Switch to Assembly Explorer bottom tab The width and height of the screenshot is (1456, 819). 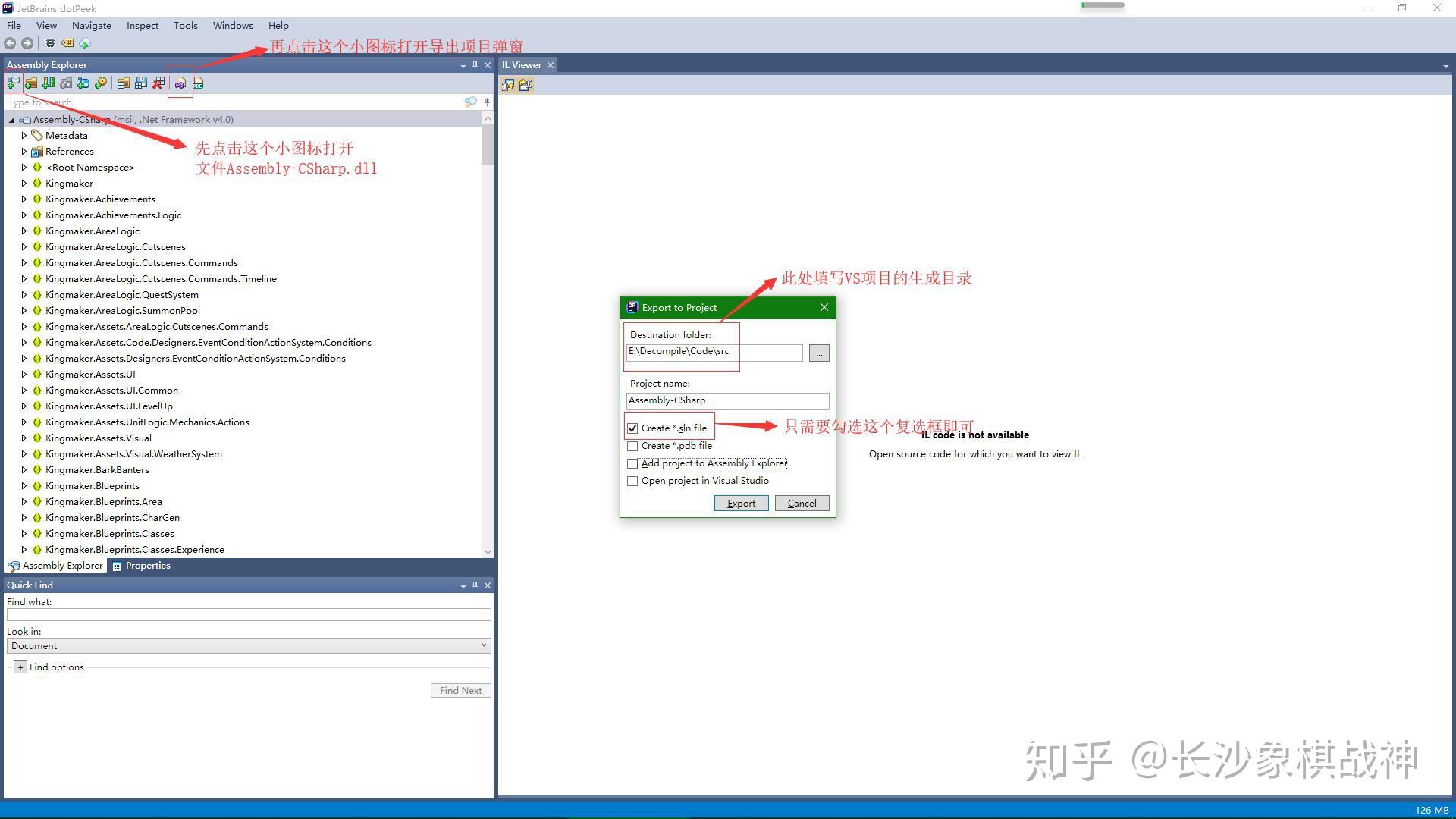coord(55,566)
